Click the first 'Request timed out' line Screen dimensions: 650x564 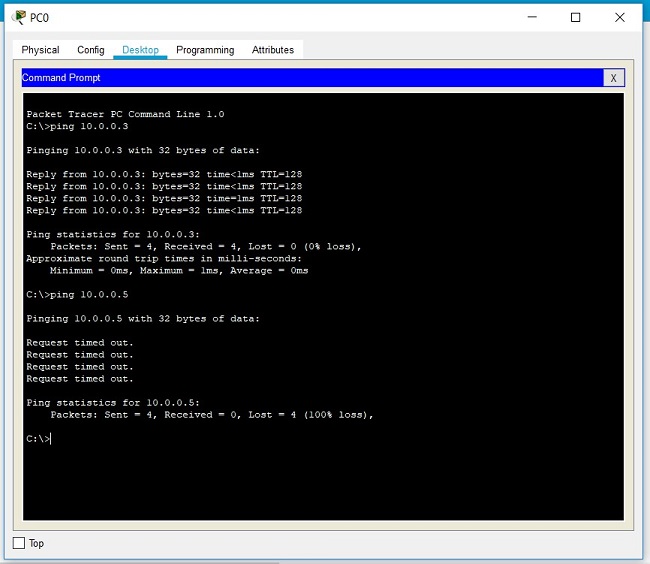coord(79,343)
